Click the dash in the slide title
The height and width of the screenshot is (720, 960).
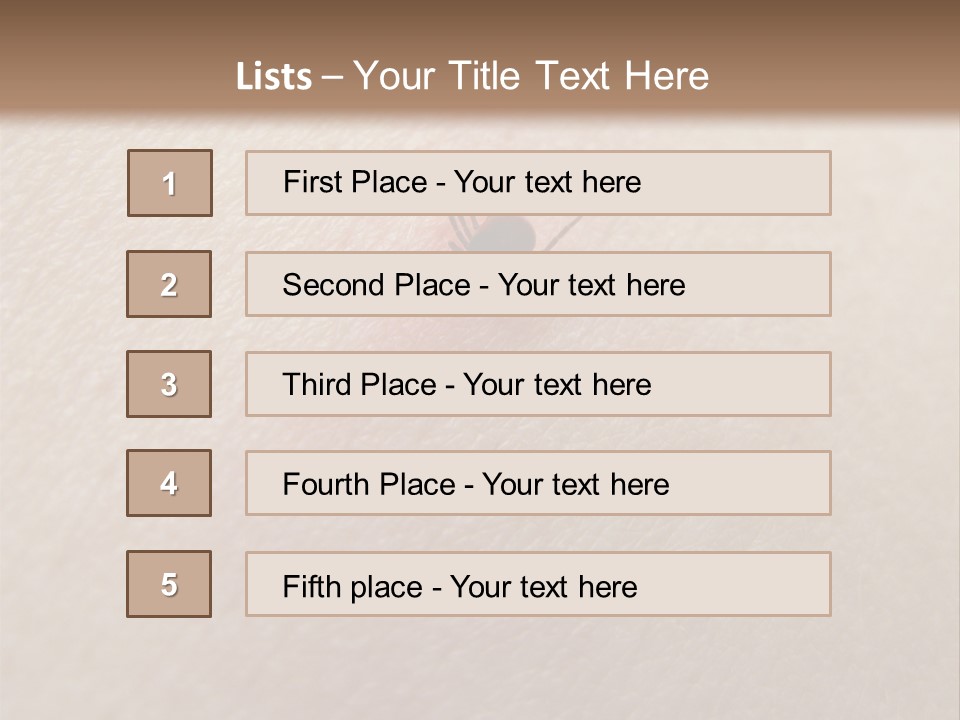click(332, 77)
